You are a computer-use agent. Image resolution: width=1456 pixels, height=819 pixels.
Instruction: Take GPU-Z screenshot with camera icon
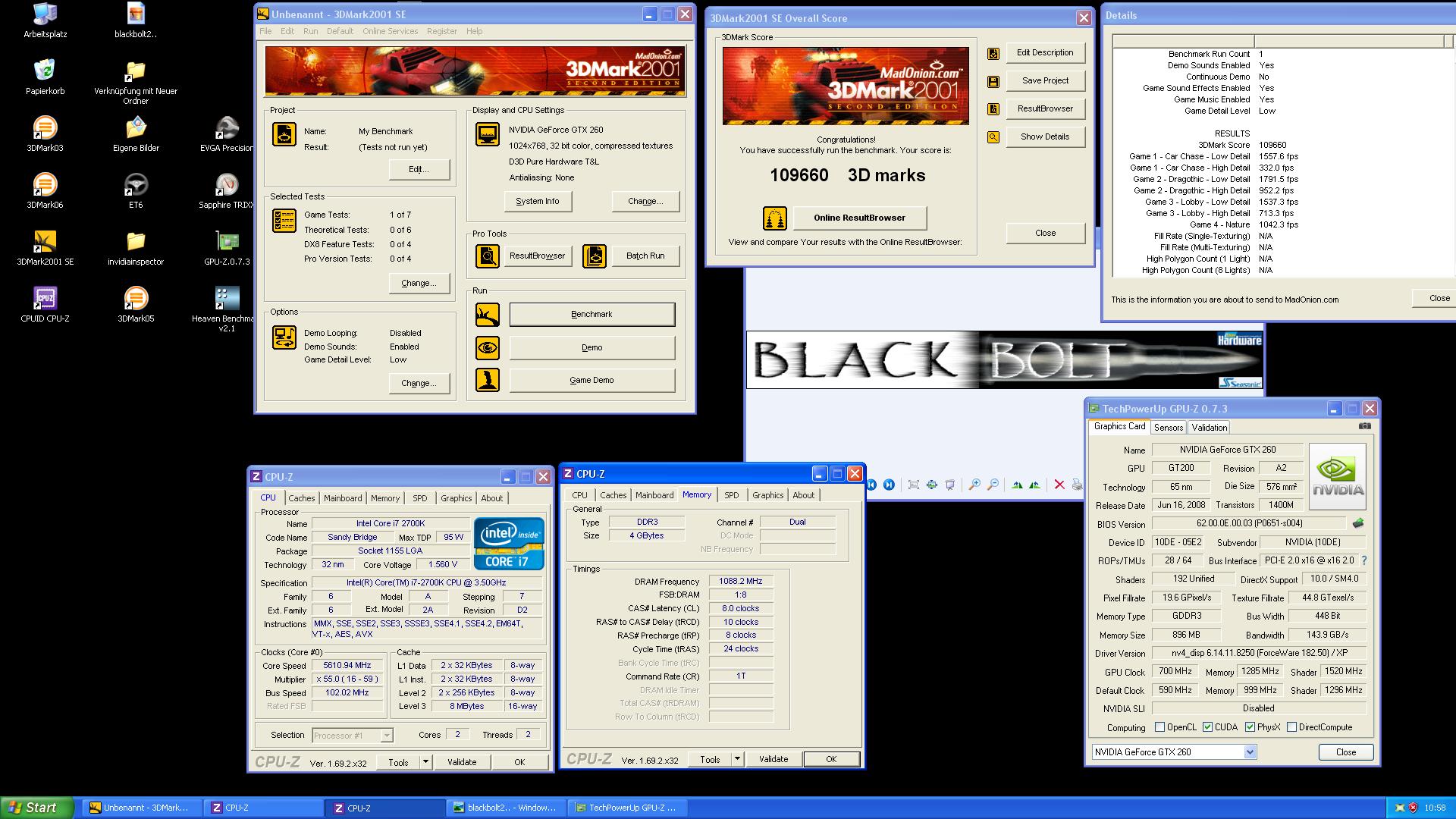pos(1365,426)
